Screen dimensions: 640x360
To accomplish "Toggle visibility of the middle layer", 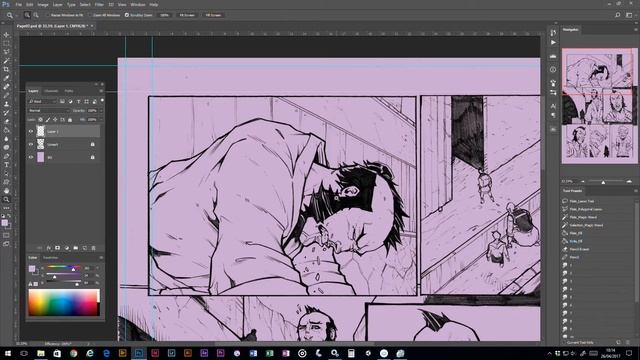I will click(31, 144).
